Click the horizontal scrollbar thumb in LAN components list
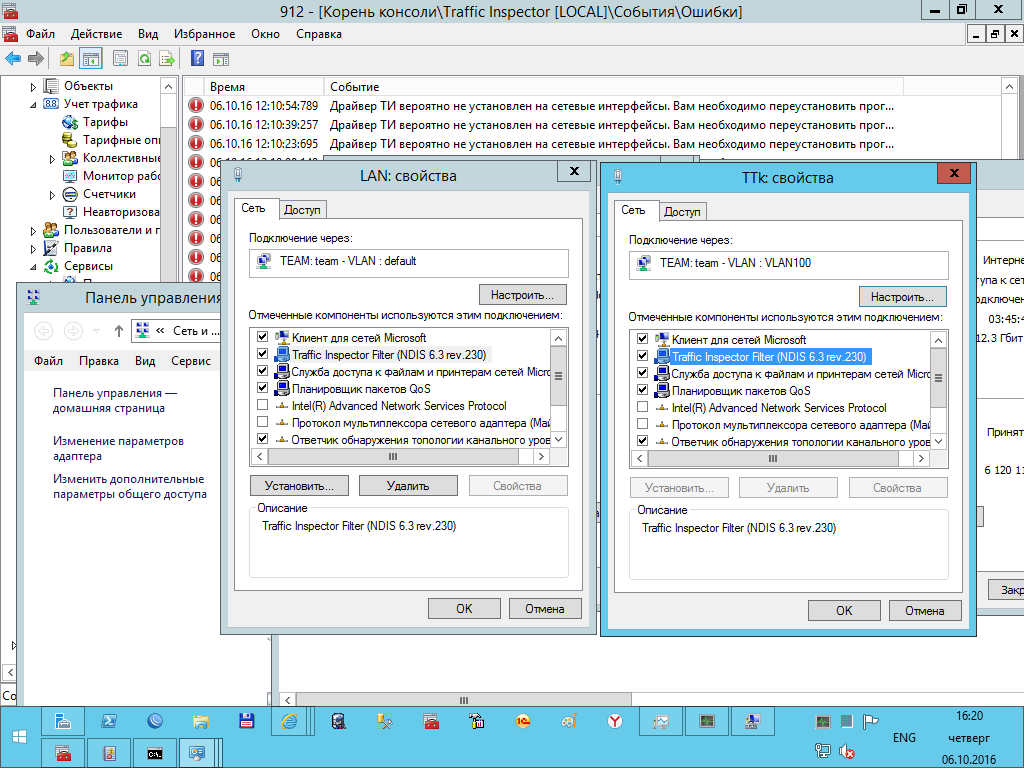1024x768 pixels. click(x=393, y=457)
